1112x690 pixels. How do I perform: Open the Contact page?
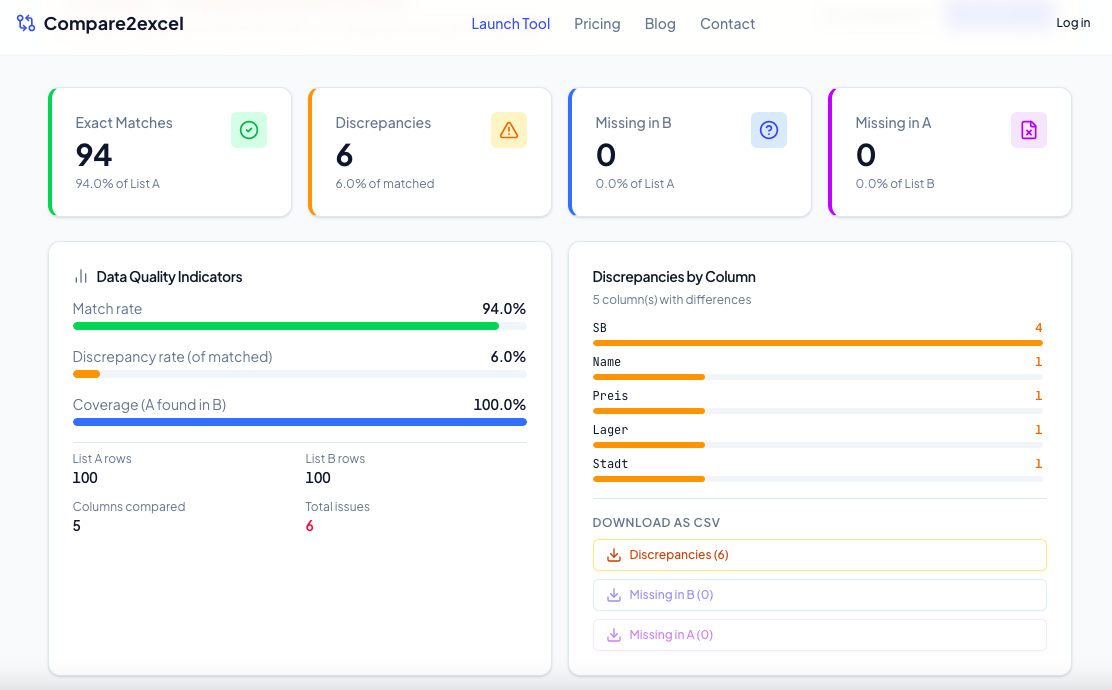[x=728, y=24]
